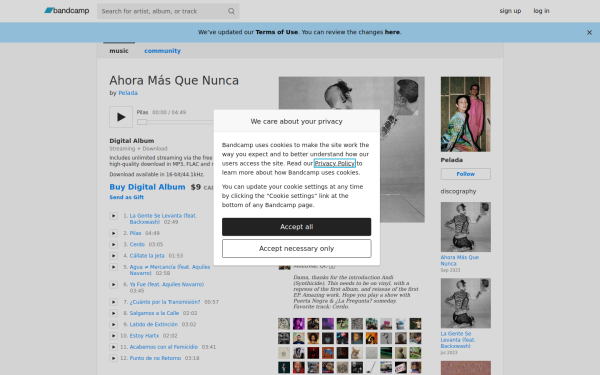The height and width of the screenshot is (375, 600).
Task: Open the Cállate la Jeta track link
Action: click(x=147, y=256)
